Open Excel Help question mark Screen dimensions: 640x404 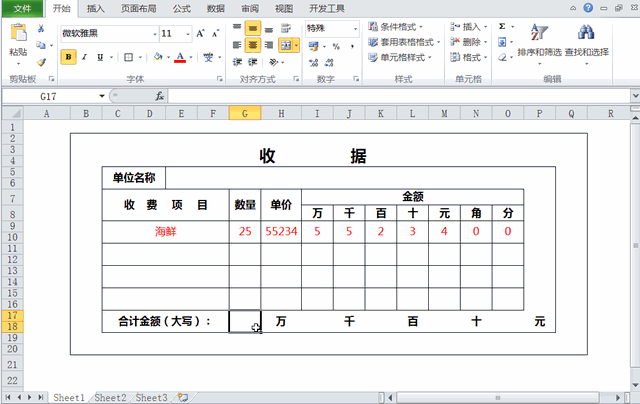tap(588, 8)
